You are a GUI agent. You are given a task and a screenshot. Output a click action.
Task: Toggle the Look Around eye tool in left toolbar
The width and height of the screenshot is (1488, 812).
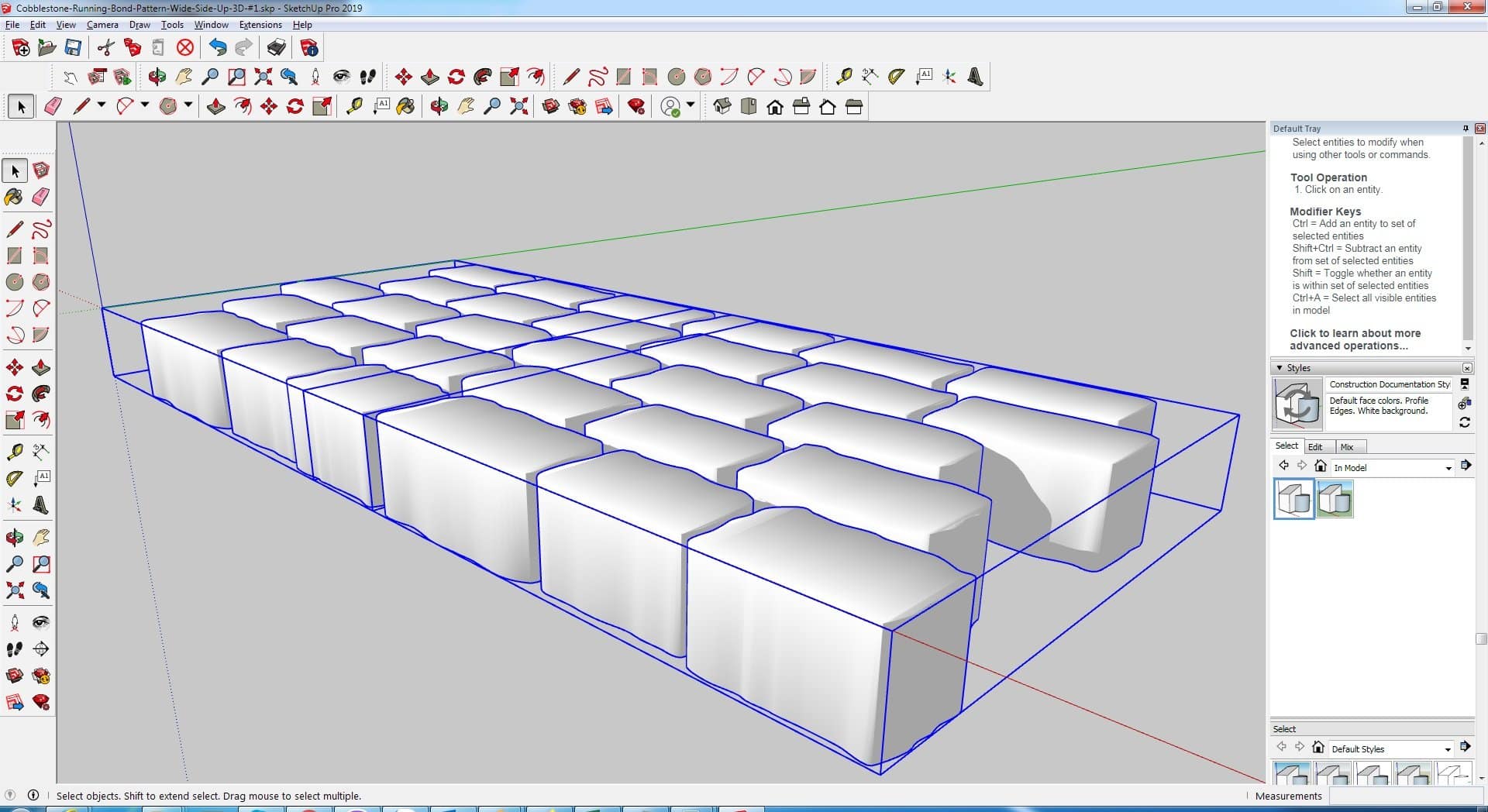click(41, 622)
